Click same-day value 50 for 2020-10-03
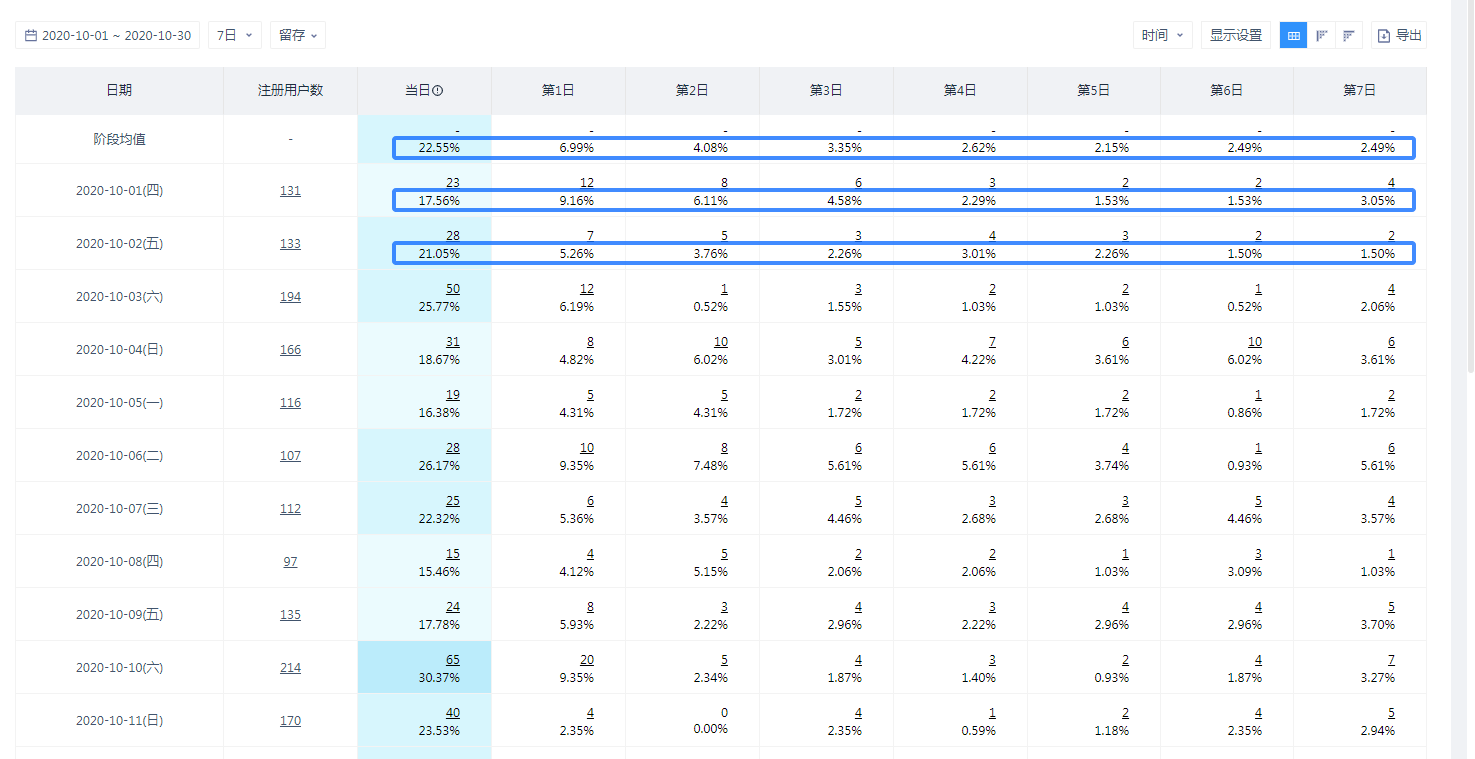The height and width of the screenshot is (759, 1475). pos(453,289)
